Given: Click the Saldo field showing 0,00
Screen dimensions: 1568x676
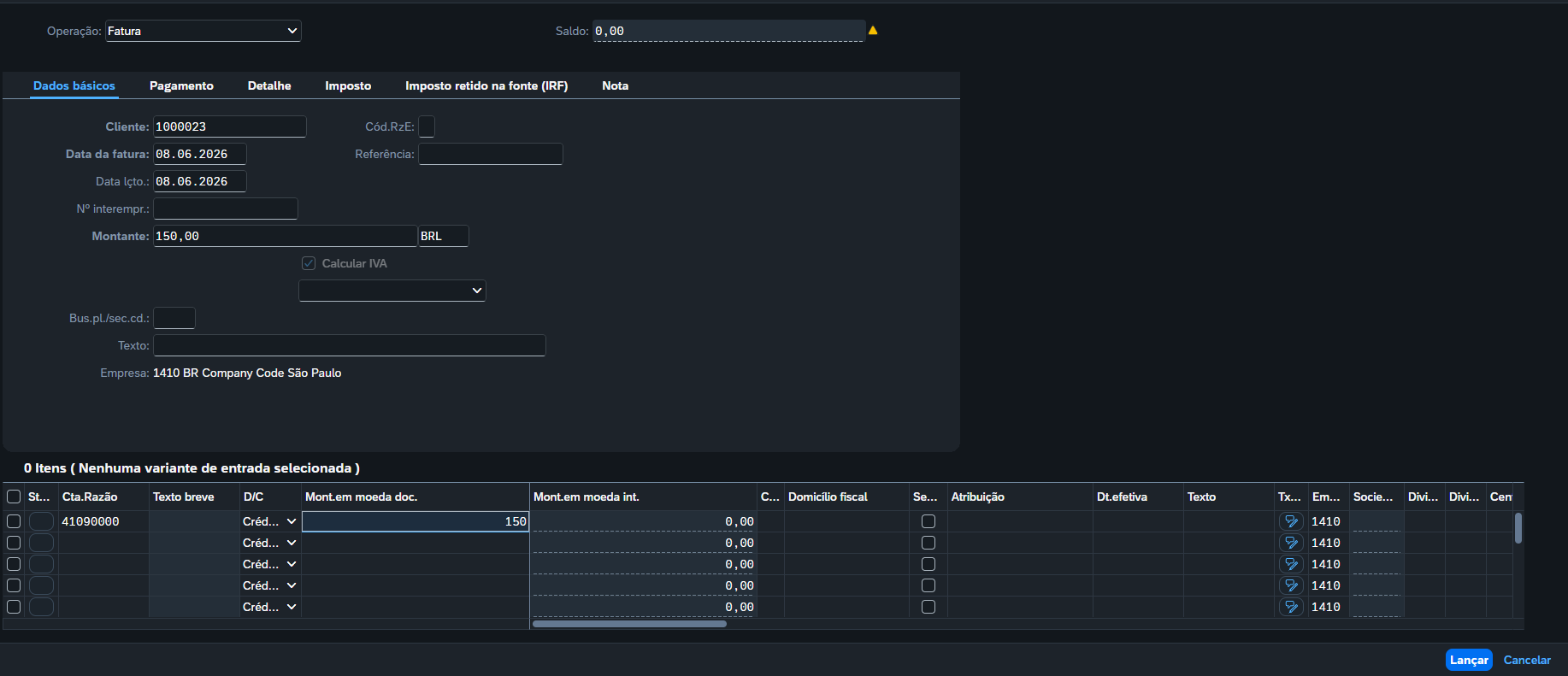Looking at the screenshot, I should (x=729, y=31).
